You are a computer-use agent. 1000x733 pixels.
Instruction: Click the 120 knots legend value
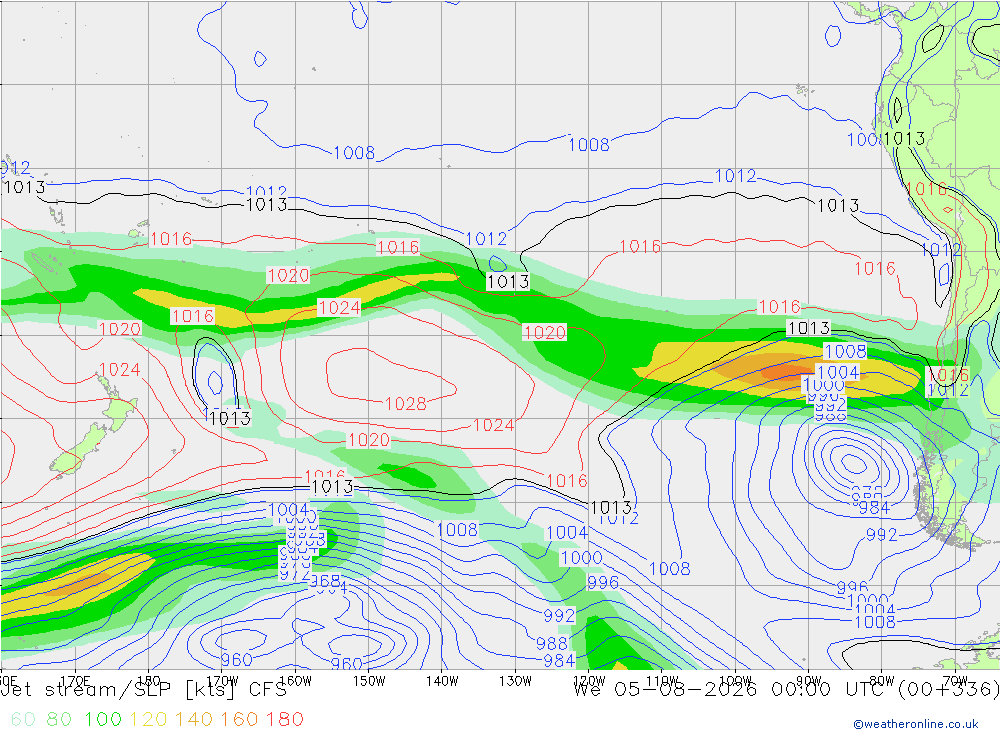pyautogui.click(x=149, y=719)
